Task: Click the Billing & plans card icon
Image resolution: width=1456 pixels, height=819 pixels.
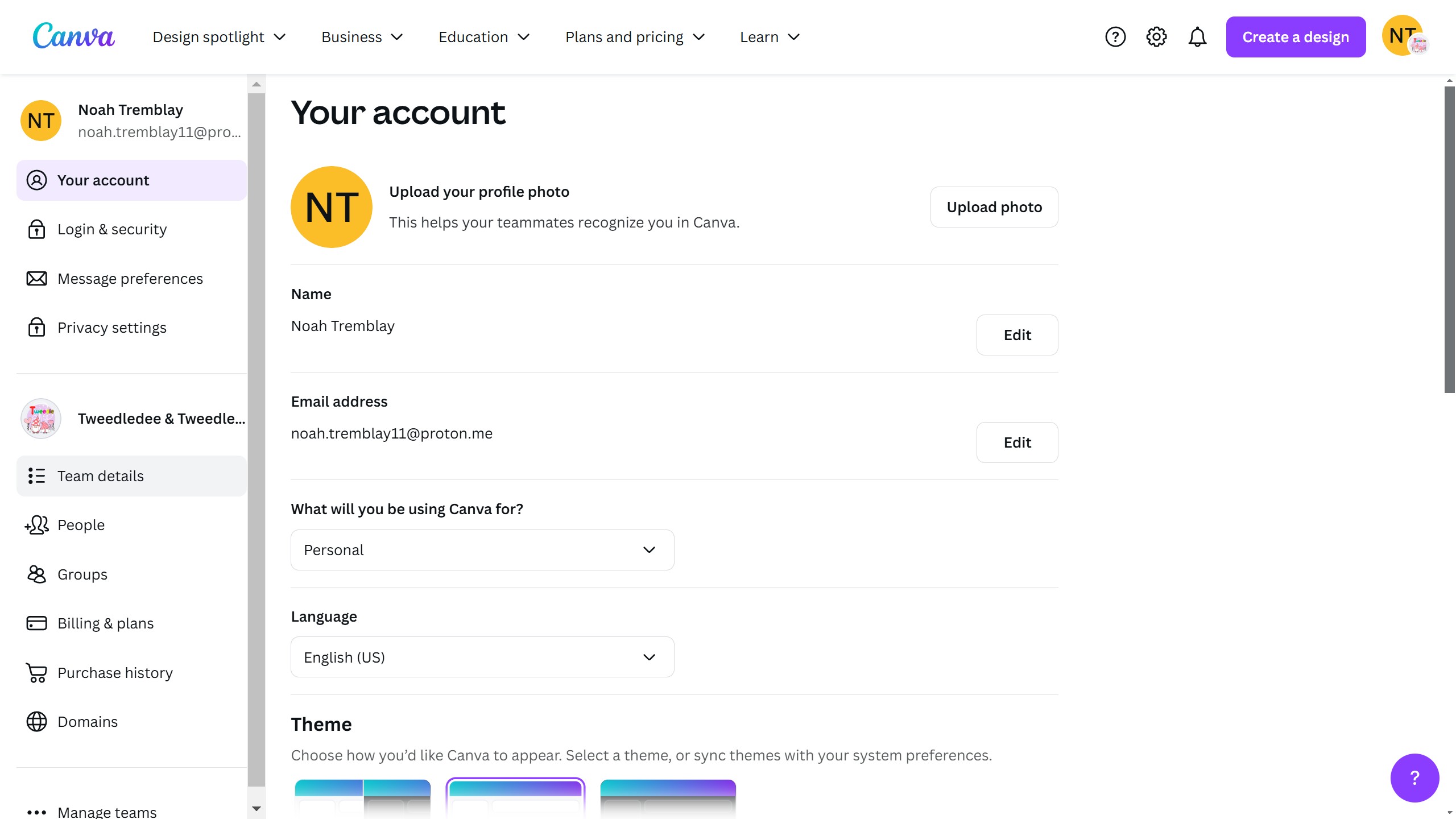Action: [x=36, y=623]
